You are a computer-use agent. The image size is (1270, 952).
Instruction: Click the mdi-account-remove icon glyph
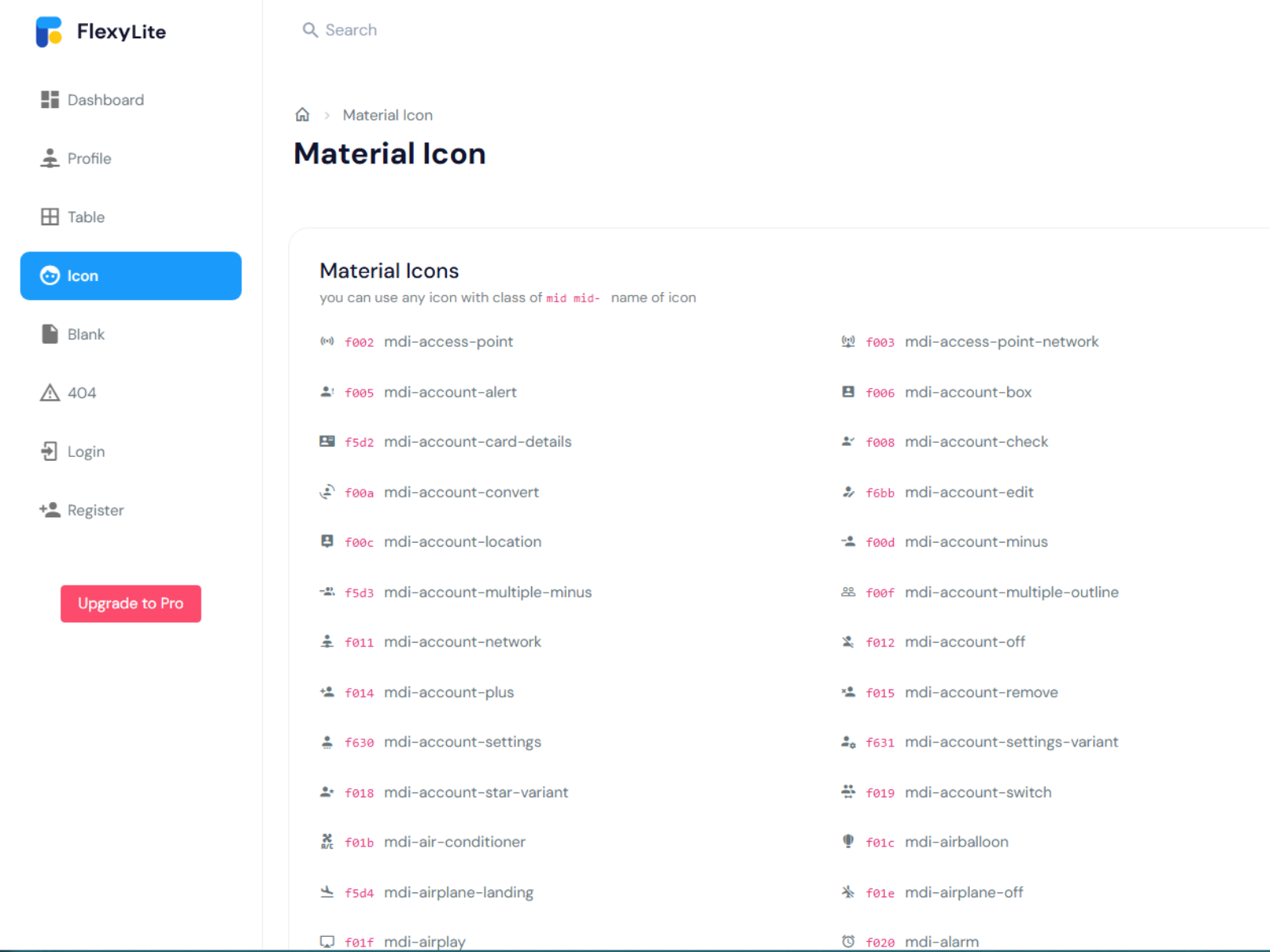[848, 692]
